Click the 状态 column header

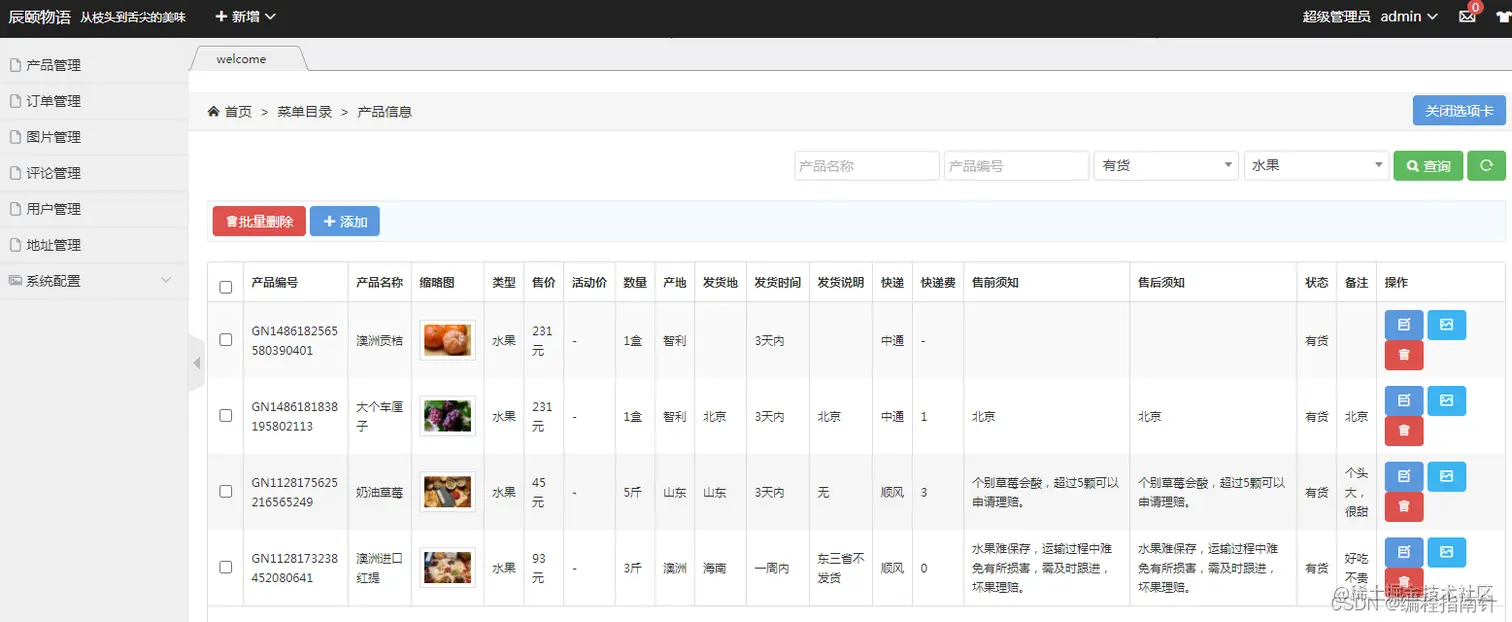1316,283
